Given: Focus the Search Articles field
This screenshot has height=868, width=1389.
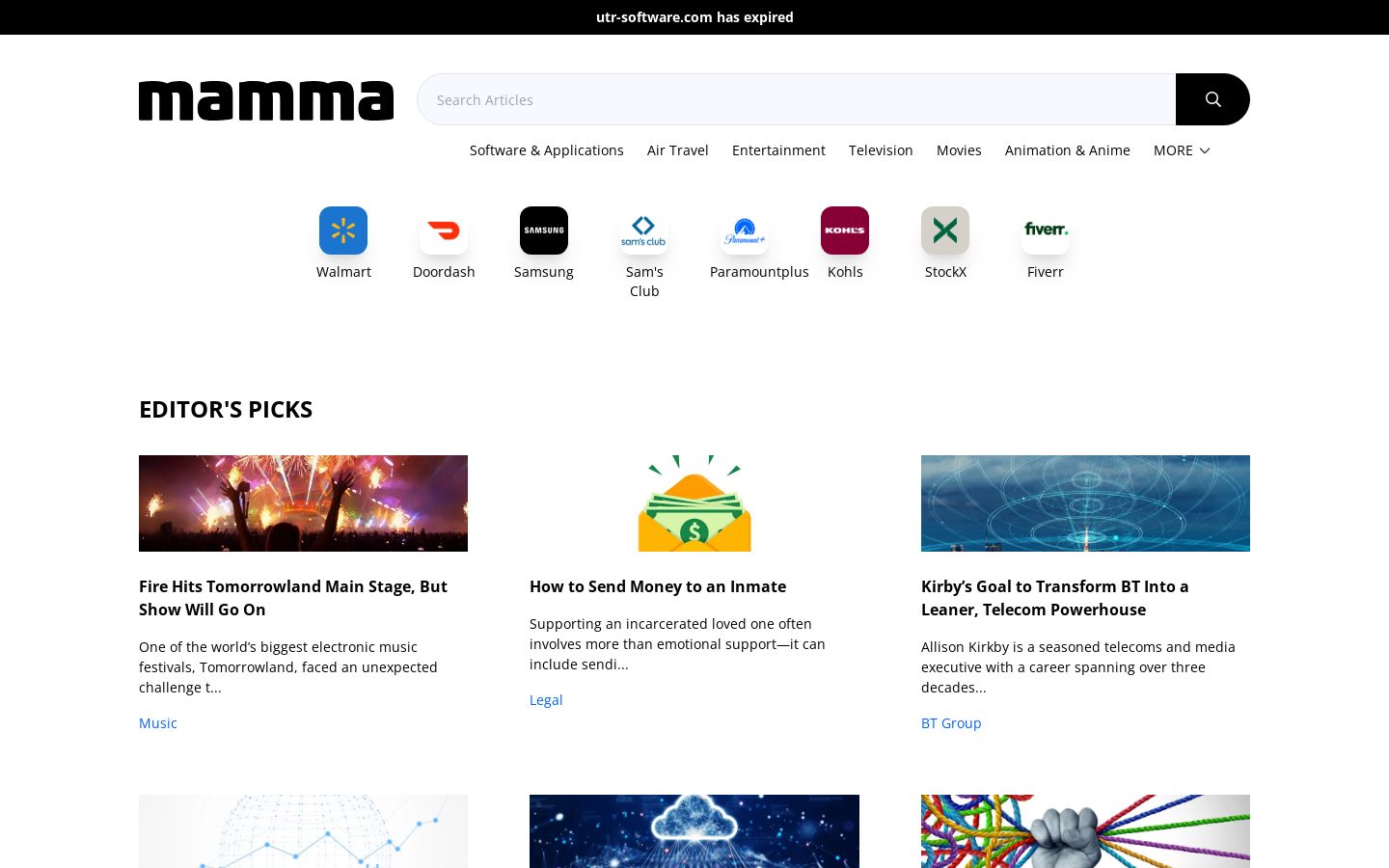Looking at the screenshot, I should pyautogui.click(x=797, y=99).
